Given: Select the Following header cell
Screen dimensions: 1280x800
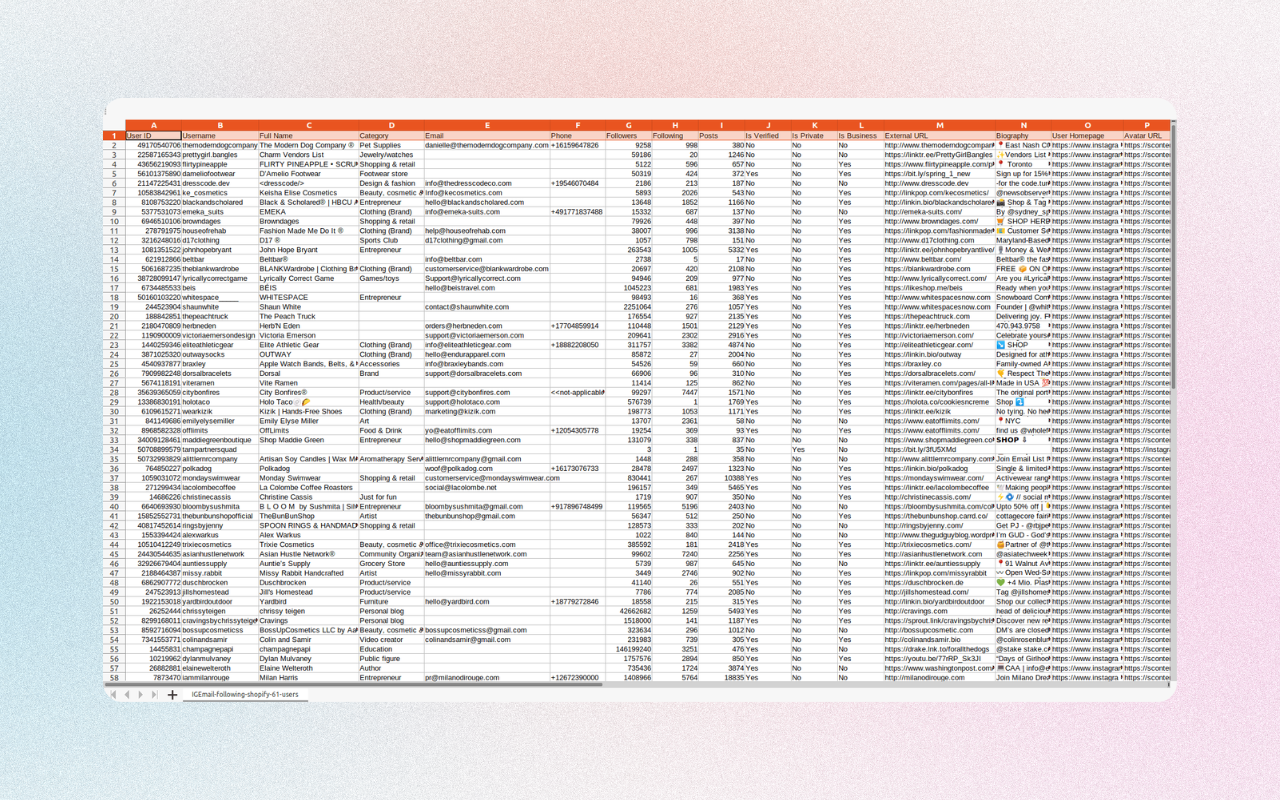Looking at the screenshot, I should coord(676,136).
